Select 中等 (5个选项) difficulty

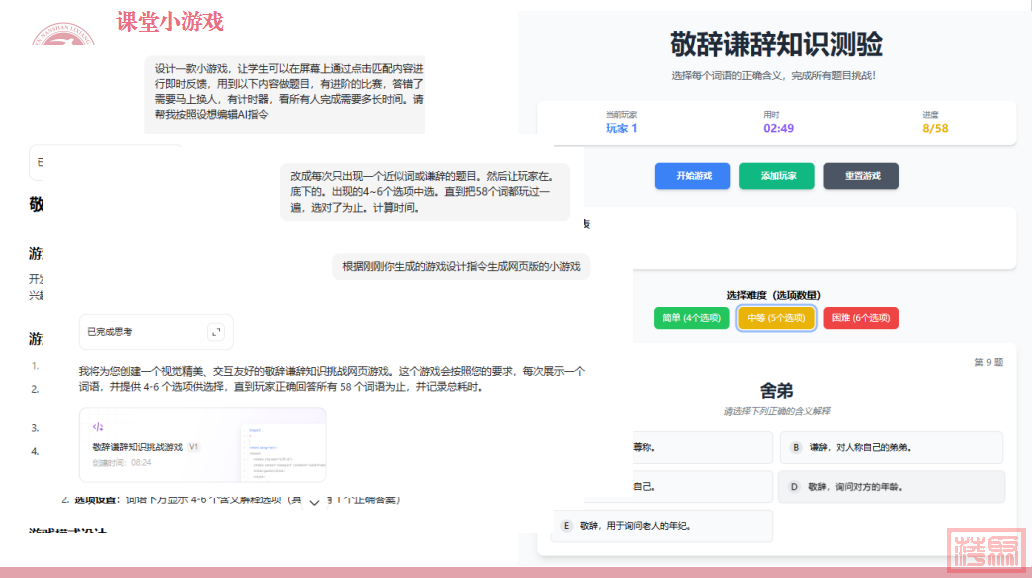(776, 318)
